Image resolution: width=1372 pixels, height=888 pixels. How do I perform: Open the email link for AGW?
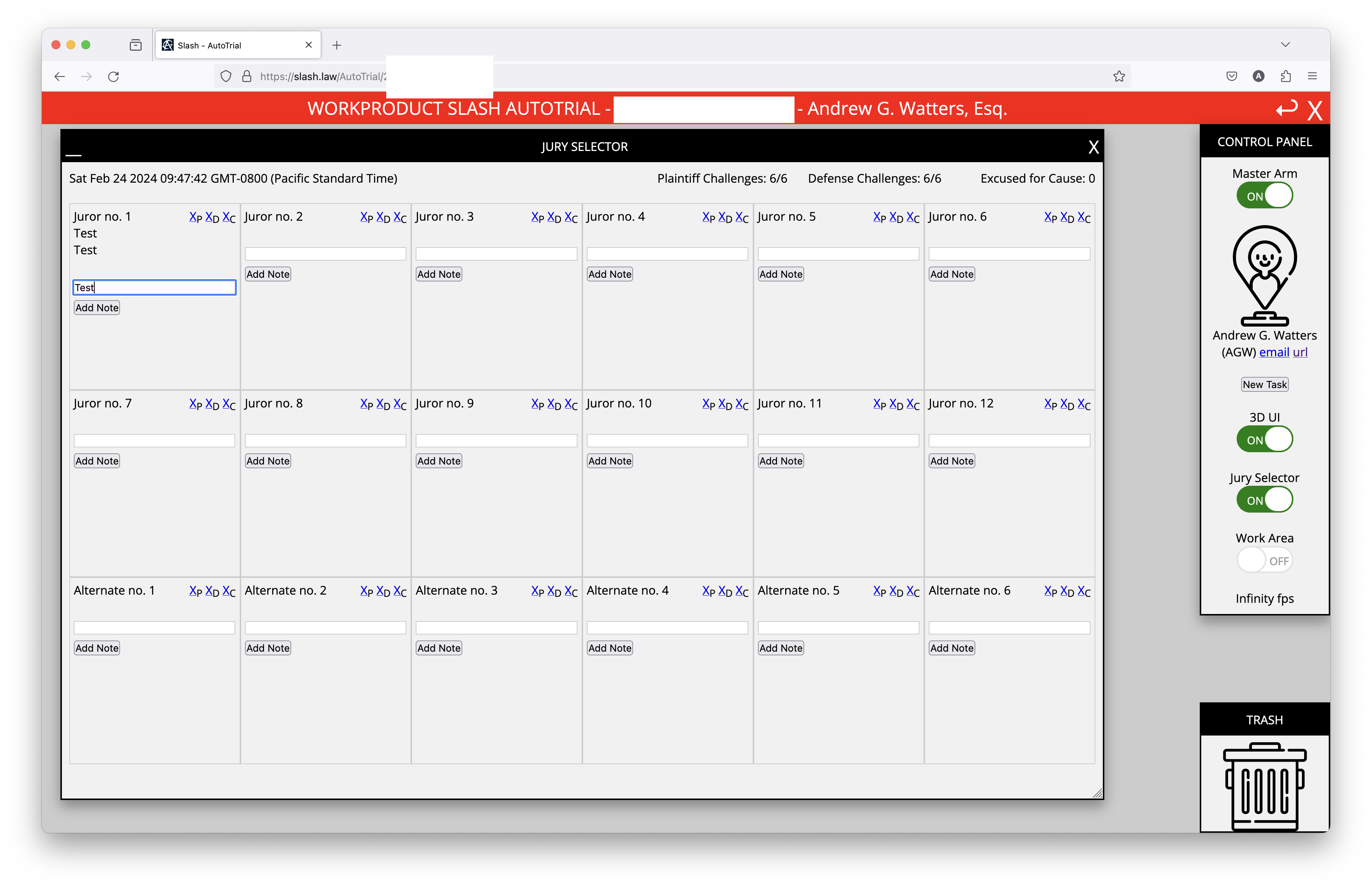point(1274,352)
